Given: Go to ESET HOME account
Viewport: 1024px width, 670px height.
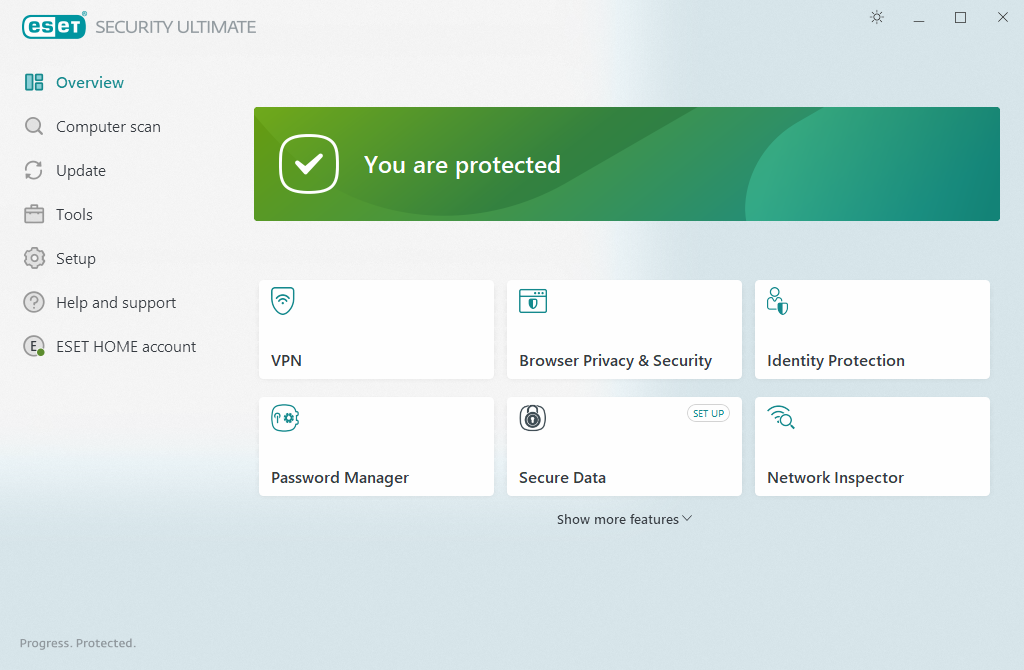Looking at the screenshot, I should [125, 347].
